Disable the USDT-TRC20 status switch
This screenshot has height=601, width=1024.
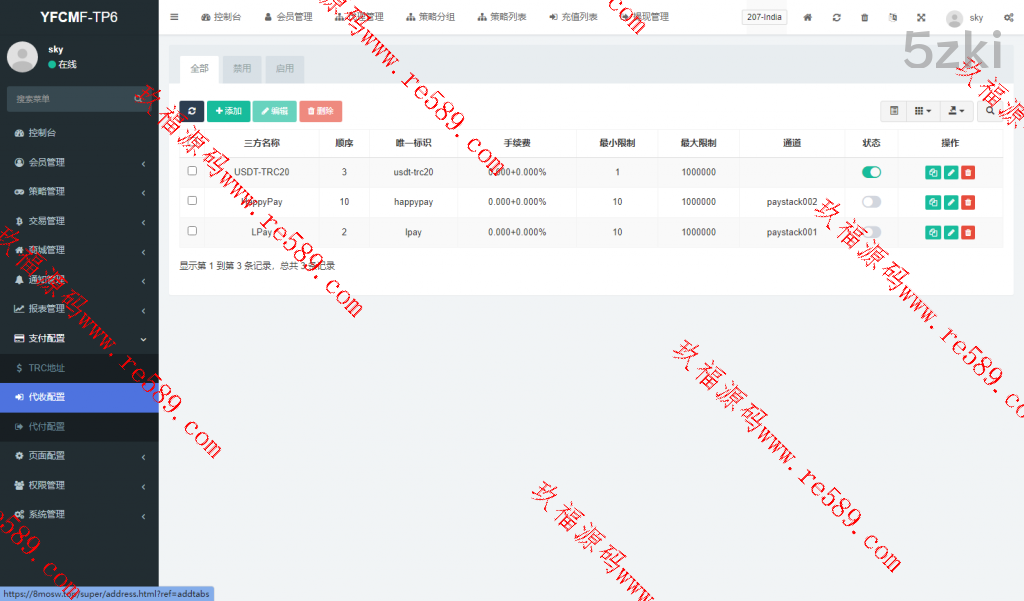[x=871, y=172]
